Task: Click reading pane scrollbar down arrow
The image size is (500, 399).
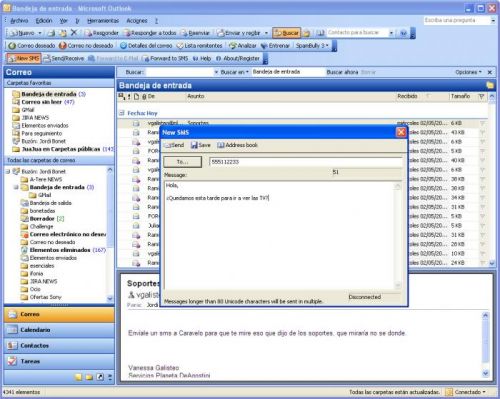Action: (485, 374)
